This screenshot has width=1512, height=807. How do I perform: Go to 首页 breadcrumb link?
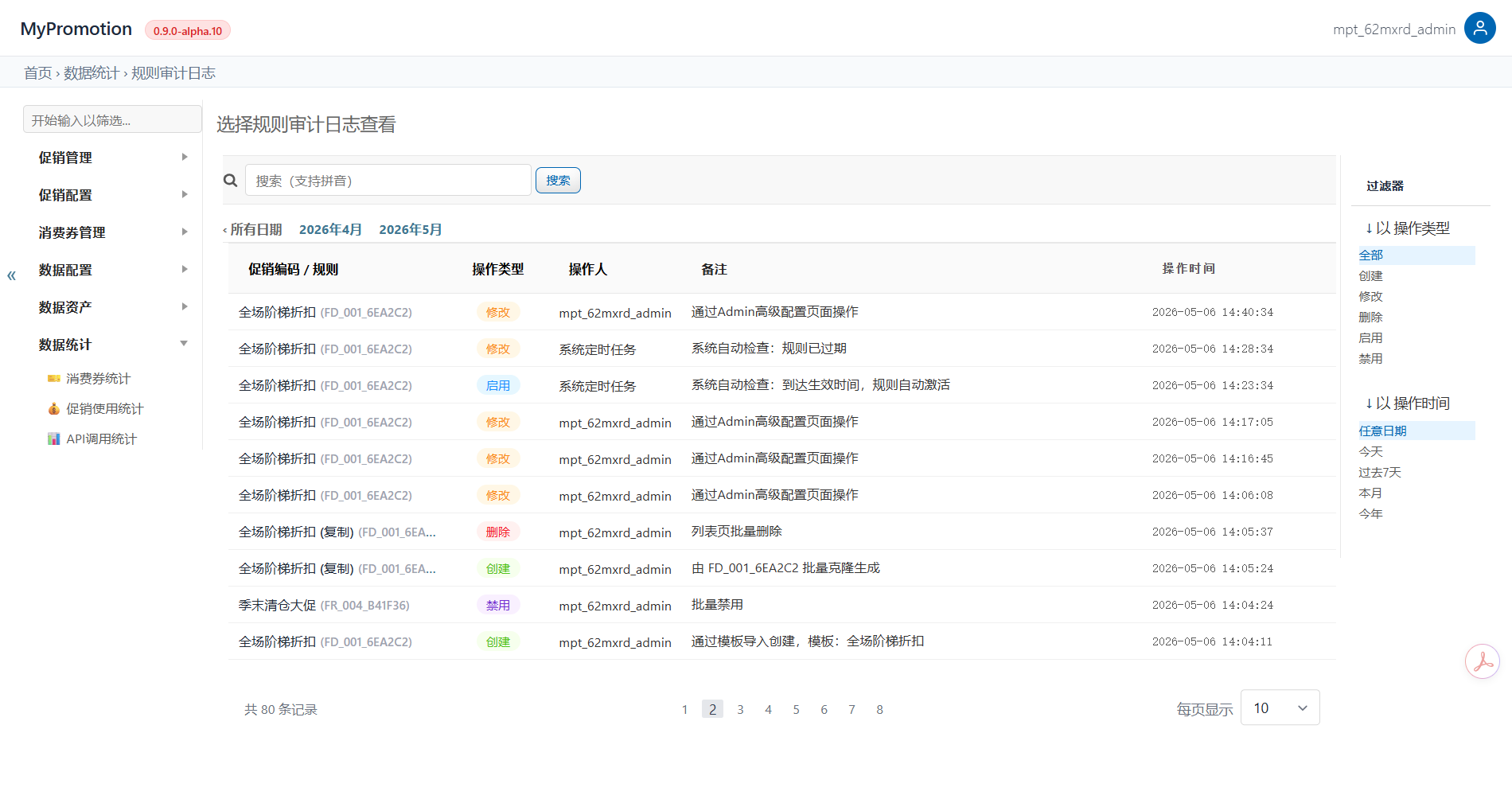[37, 73]
